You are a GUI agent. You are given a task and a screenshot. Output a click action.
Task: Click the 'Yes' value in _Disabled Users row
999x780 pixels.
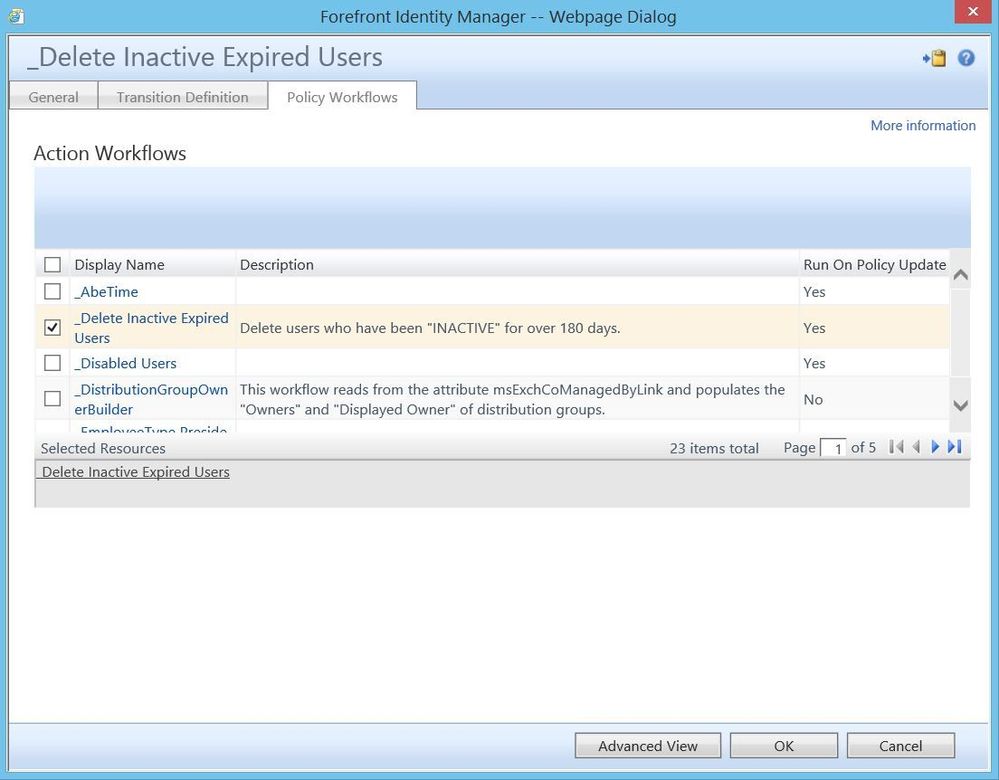(814, 363)
